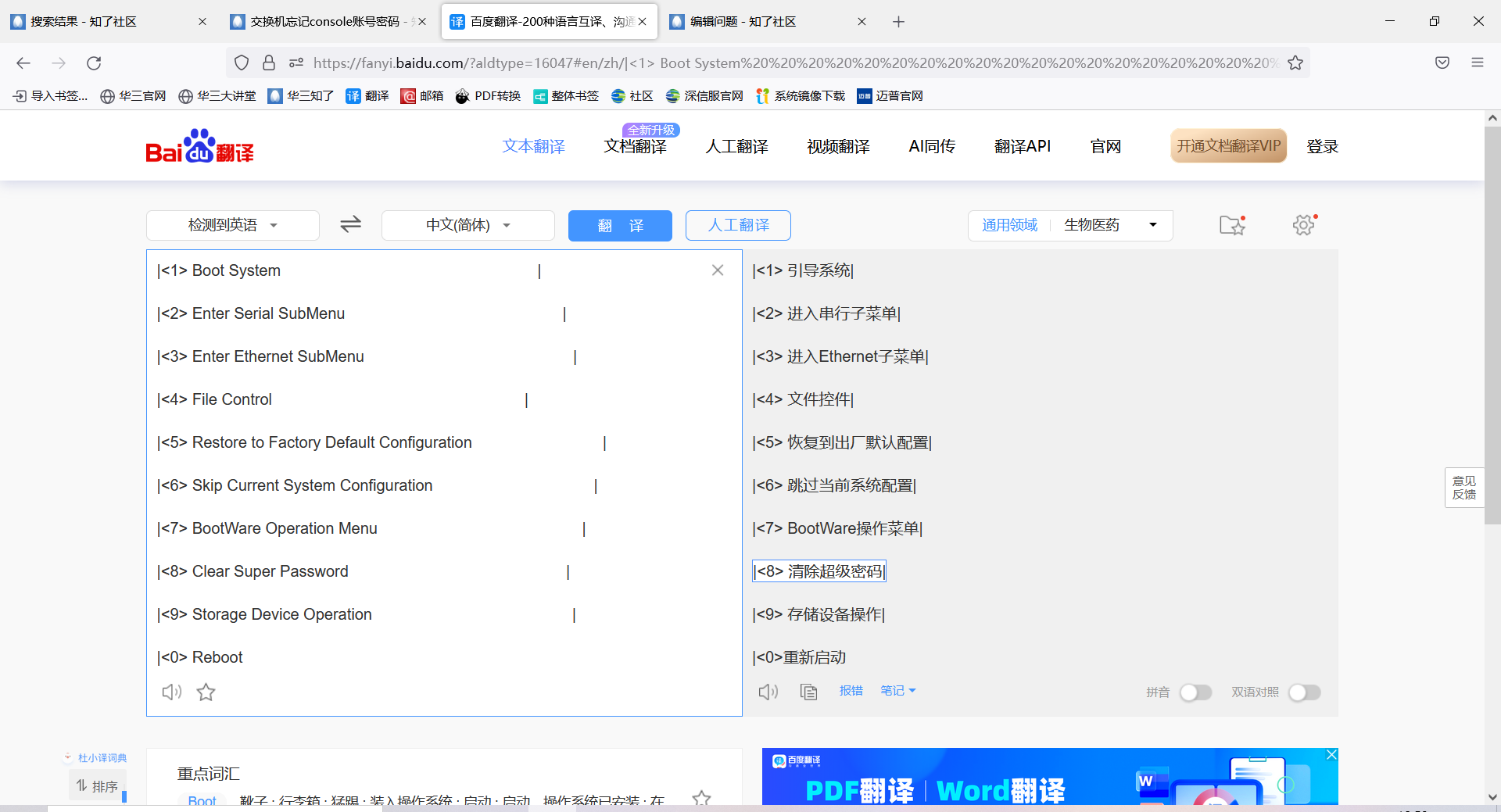Switch to the 编辑问题 - 知了社区 tab
Viewport: 1501px width, 812px height.
768,22
